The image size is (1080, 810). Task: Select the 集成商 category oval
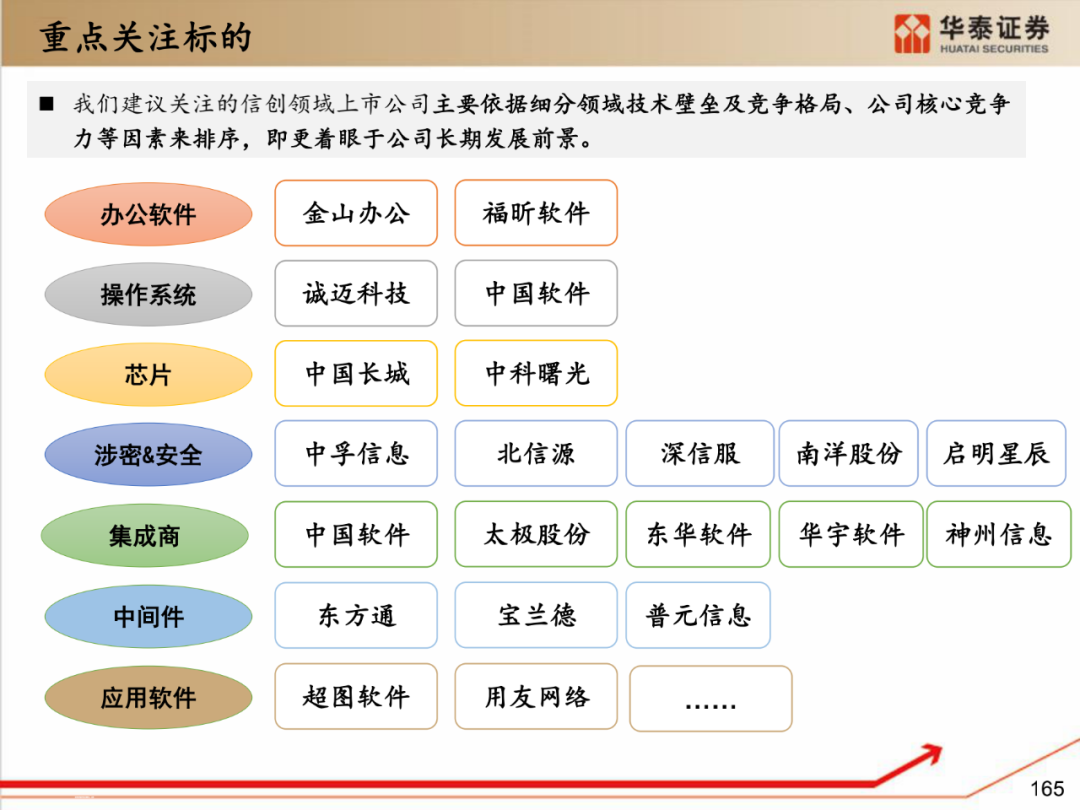click(x=145, y=535)
